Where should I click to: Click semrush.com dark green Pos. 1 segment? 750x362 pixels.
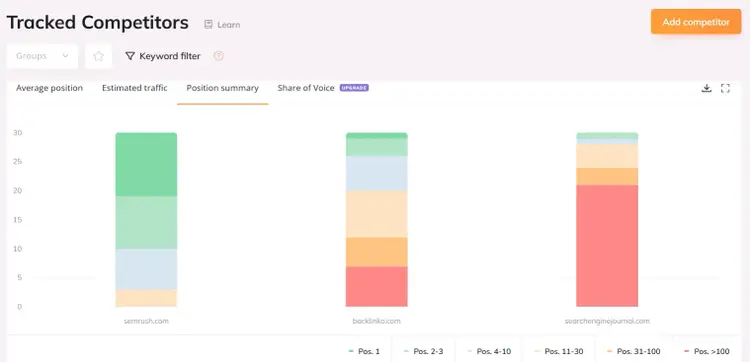146,164
